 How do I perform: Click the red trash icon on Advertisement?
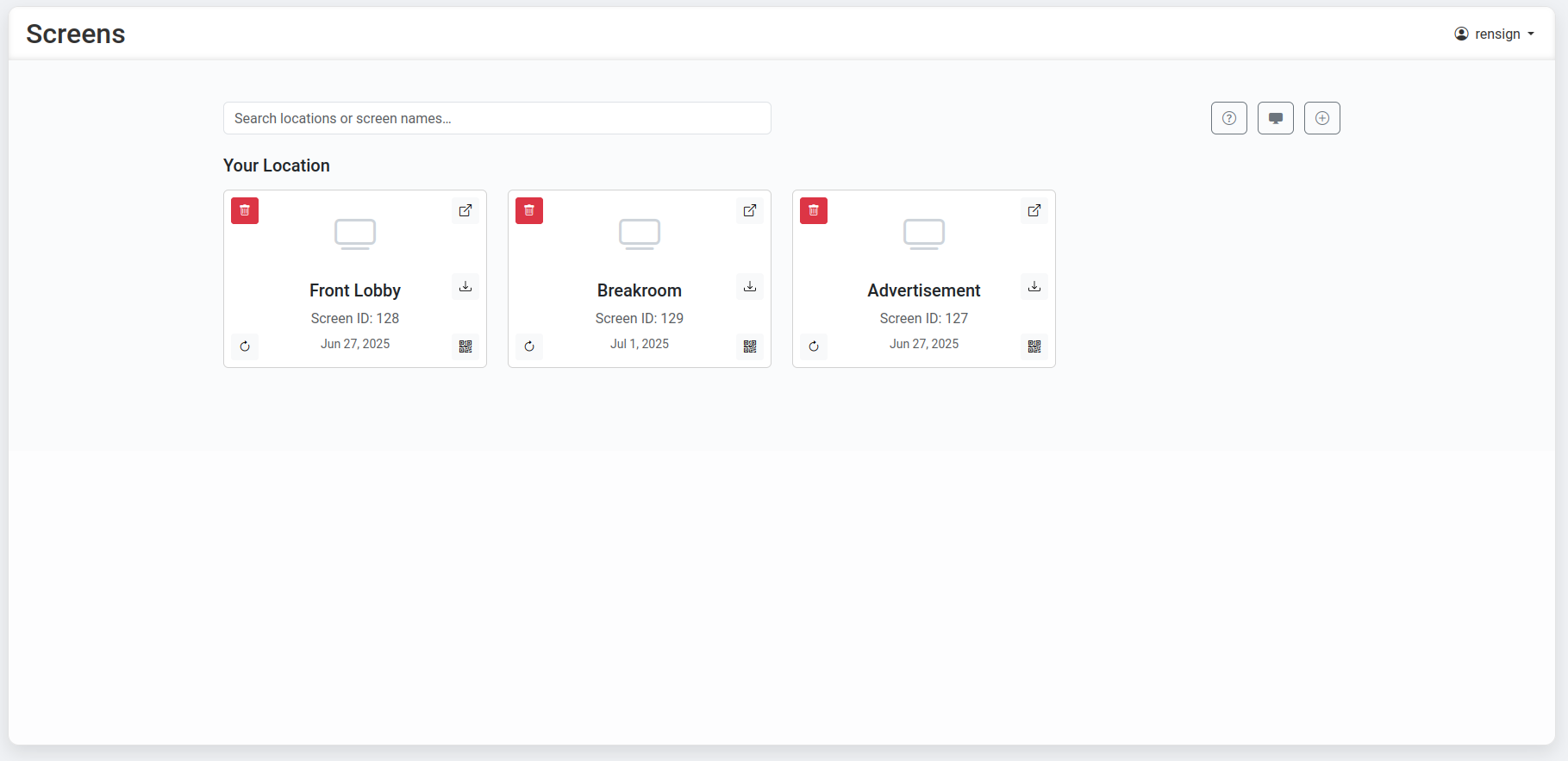click(x=814, y=210)
